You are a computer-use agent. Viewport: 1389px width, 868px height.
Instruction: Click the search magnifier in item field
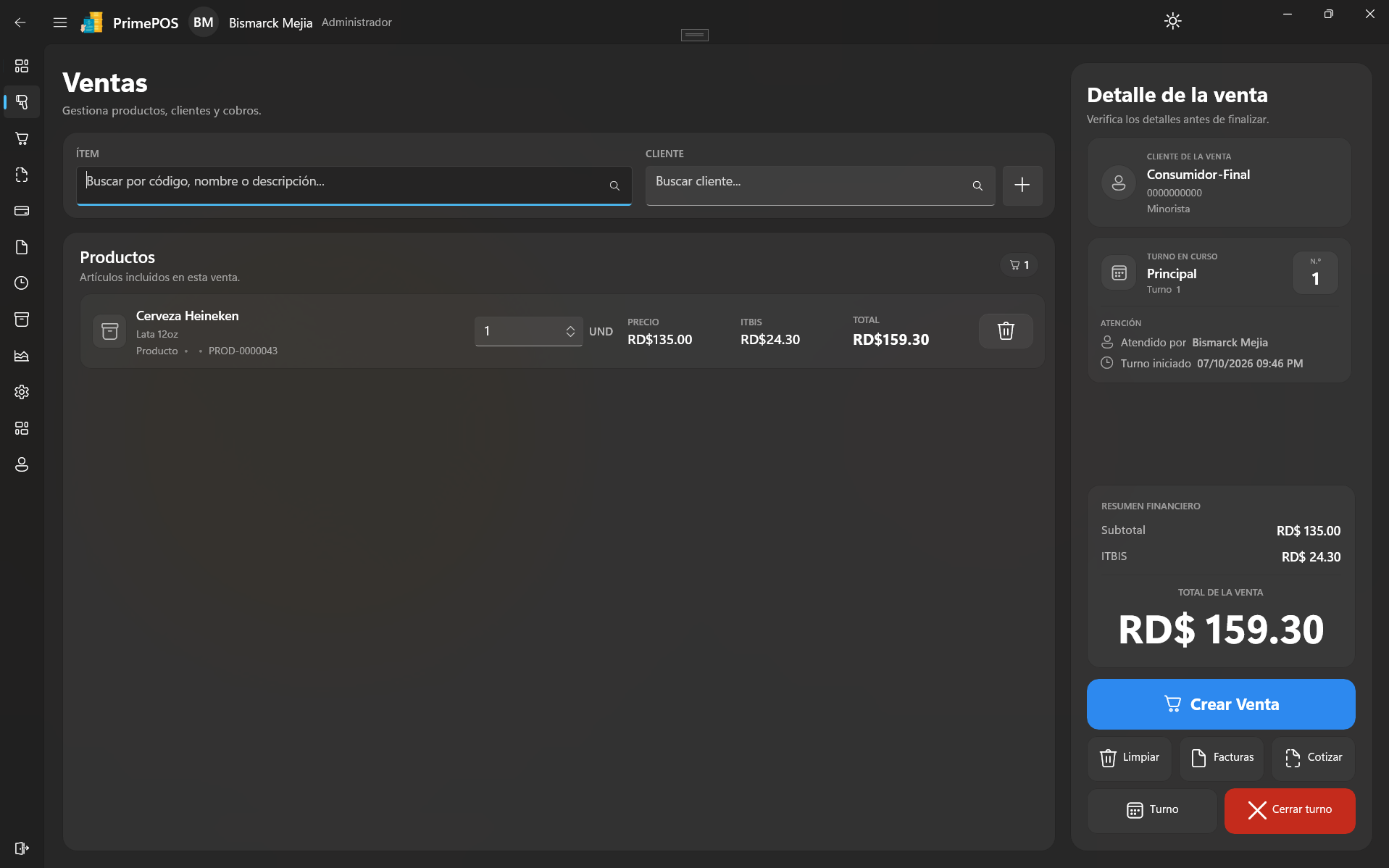click(x=614, y=185)
